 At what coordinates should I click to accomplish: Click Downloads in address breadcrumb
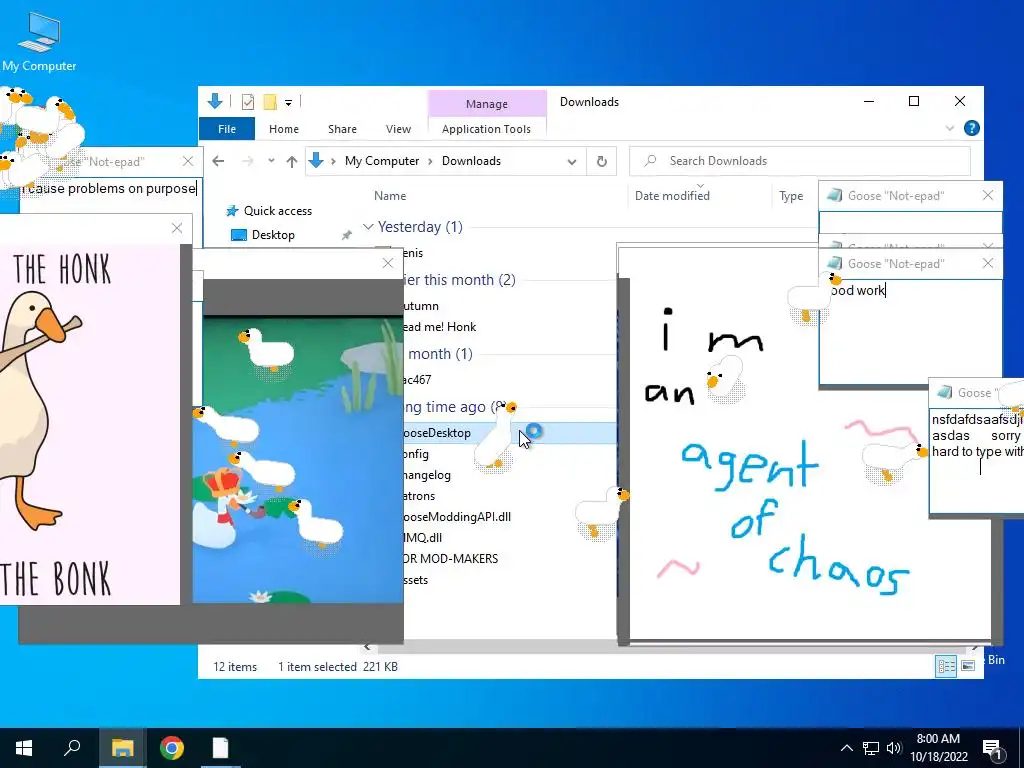(x=471, y=161)
